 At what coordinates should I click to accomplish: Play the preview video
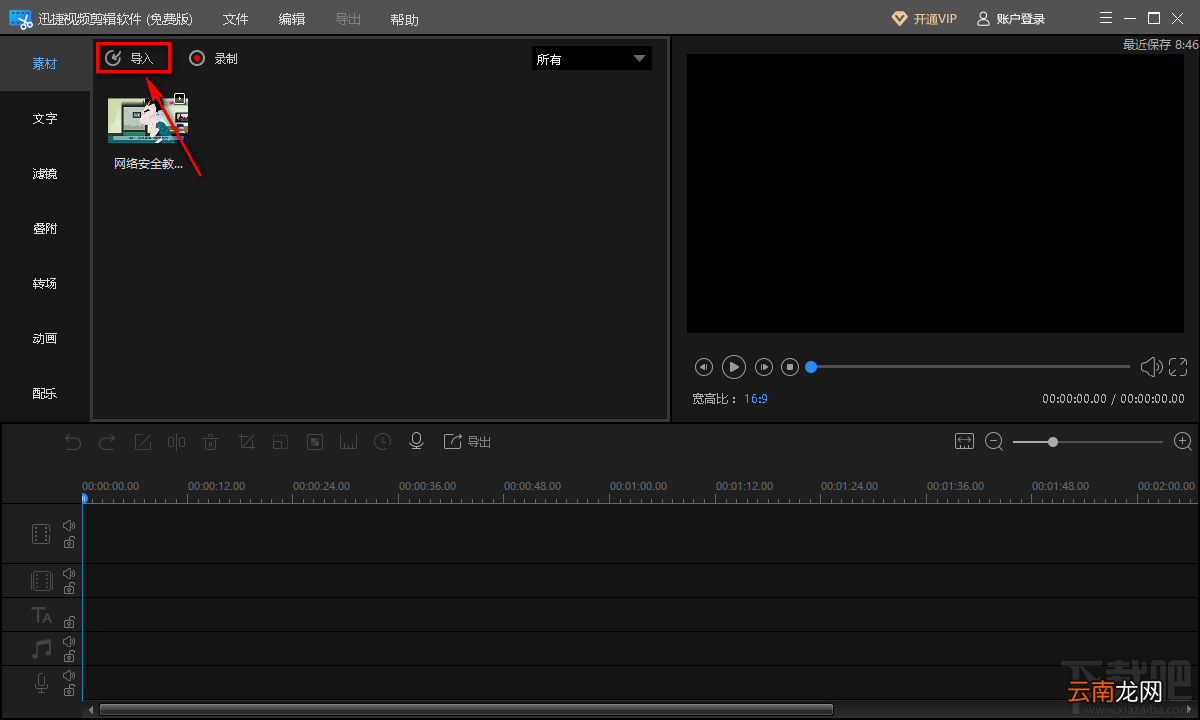coord(734,367)
